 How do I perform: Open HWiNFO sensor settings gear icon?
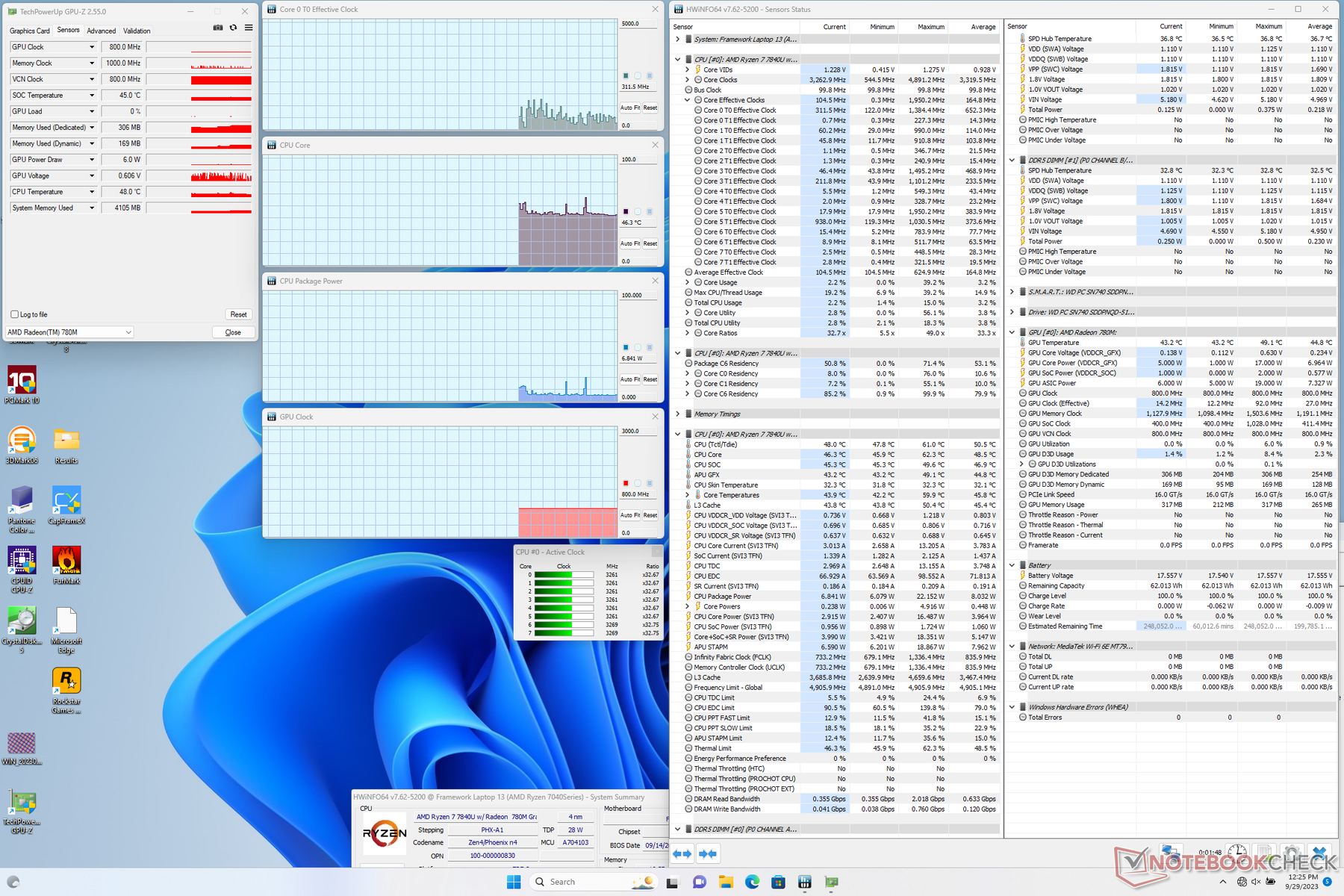pos(1292,853)
